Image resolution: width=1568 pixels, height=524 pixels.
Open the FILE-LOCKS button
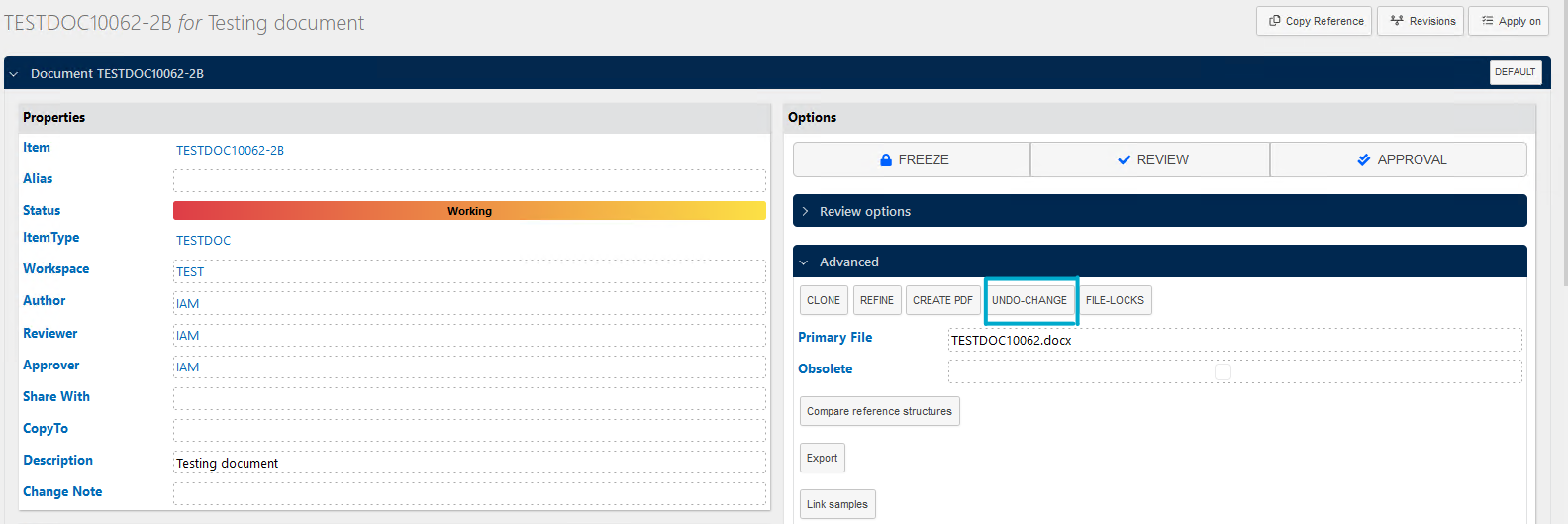[x=1115, y=300]
